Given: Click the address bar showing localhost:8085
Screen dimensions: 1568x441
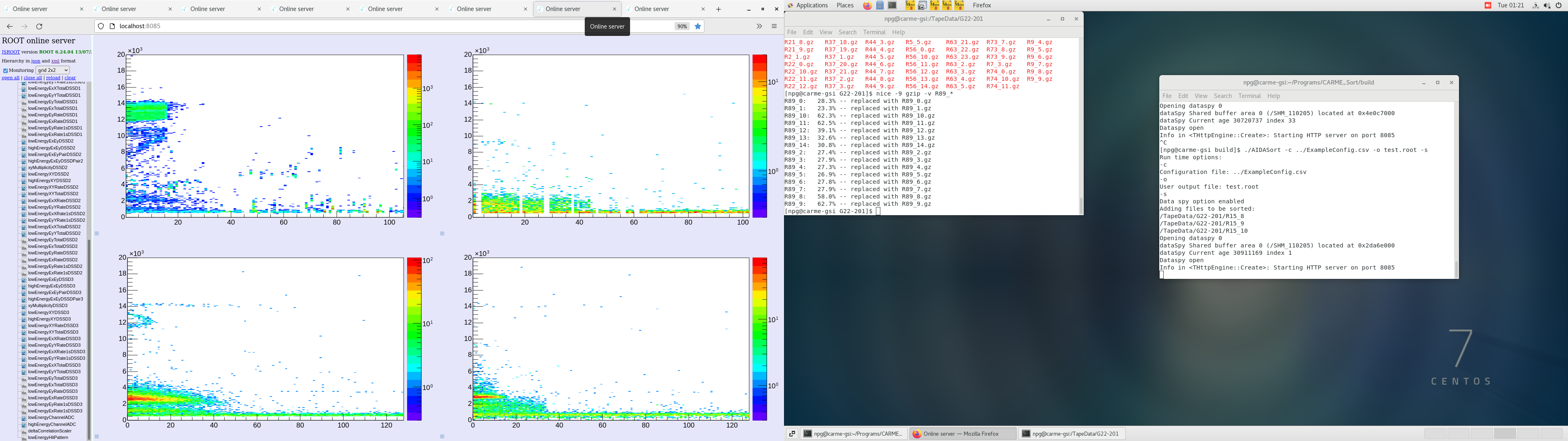Looking at the screenshot, I should point(140,26).
